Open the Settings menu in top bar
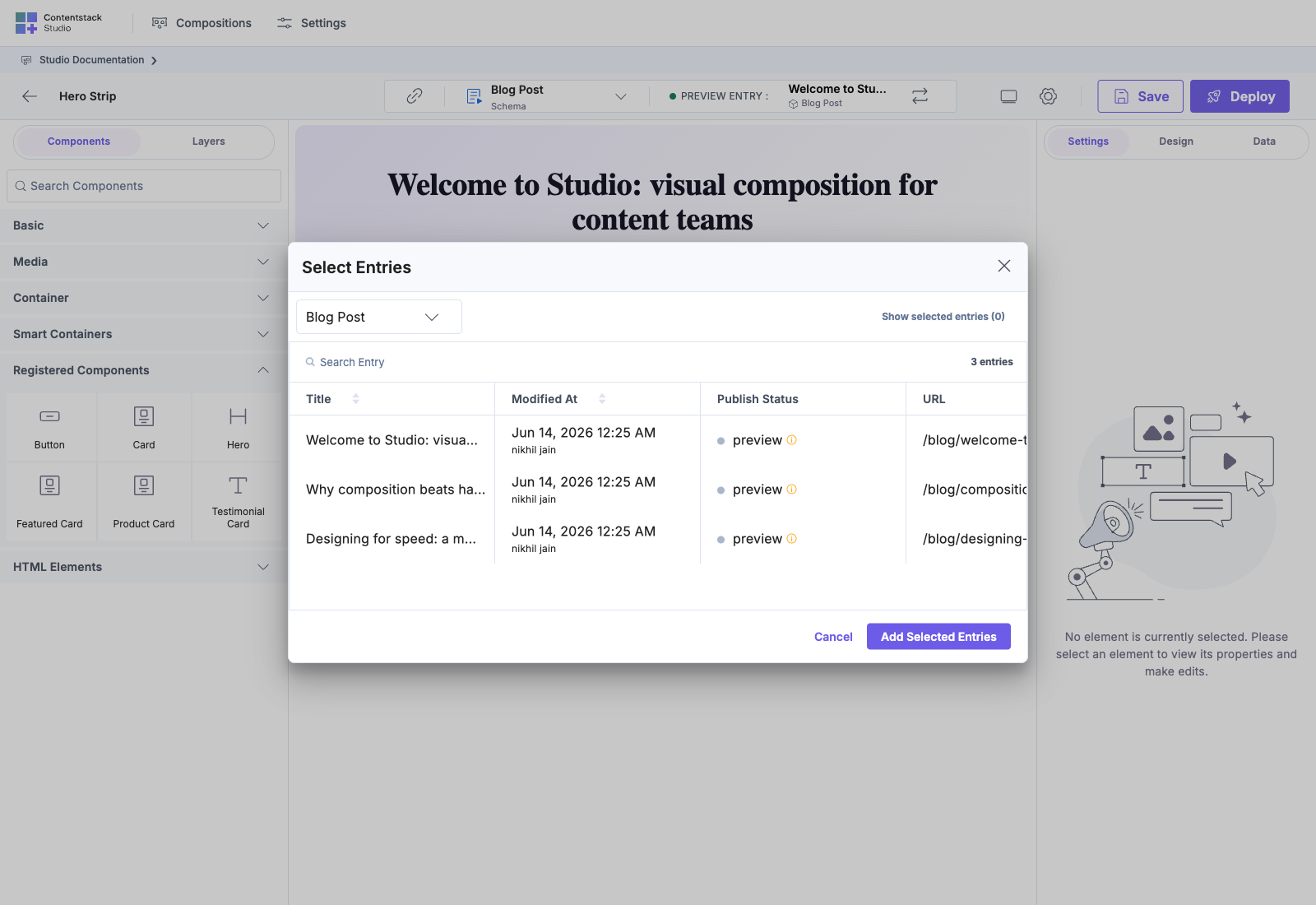The image size is (1316, 905). 311,23
